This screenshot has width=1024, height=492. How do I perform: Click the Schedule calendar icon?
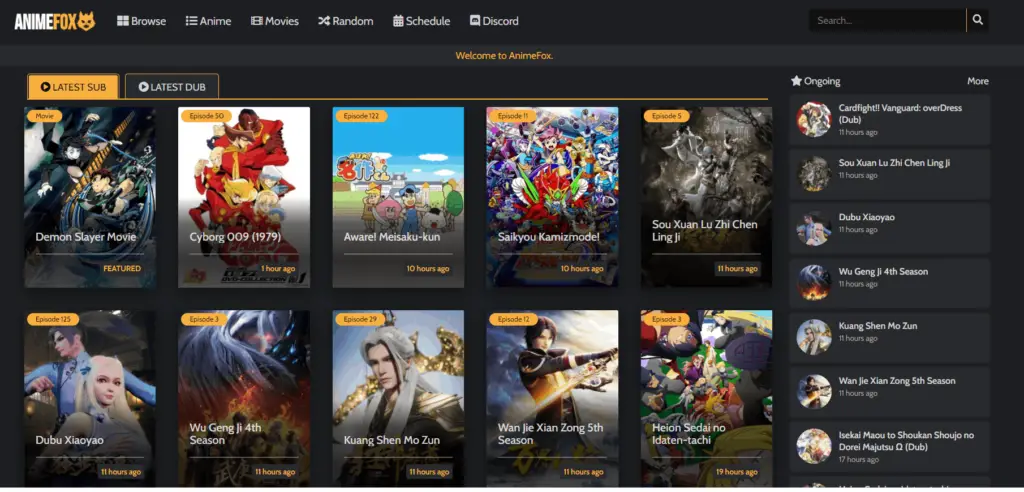click(x=398, y=21)
